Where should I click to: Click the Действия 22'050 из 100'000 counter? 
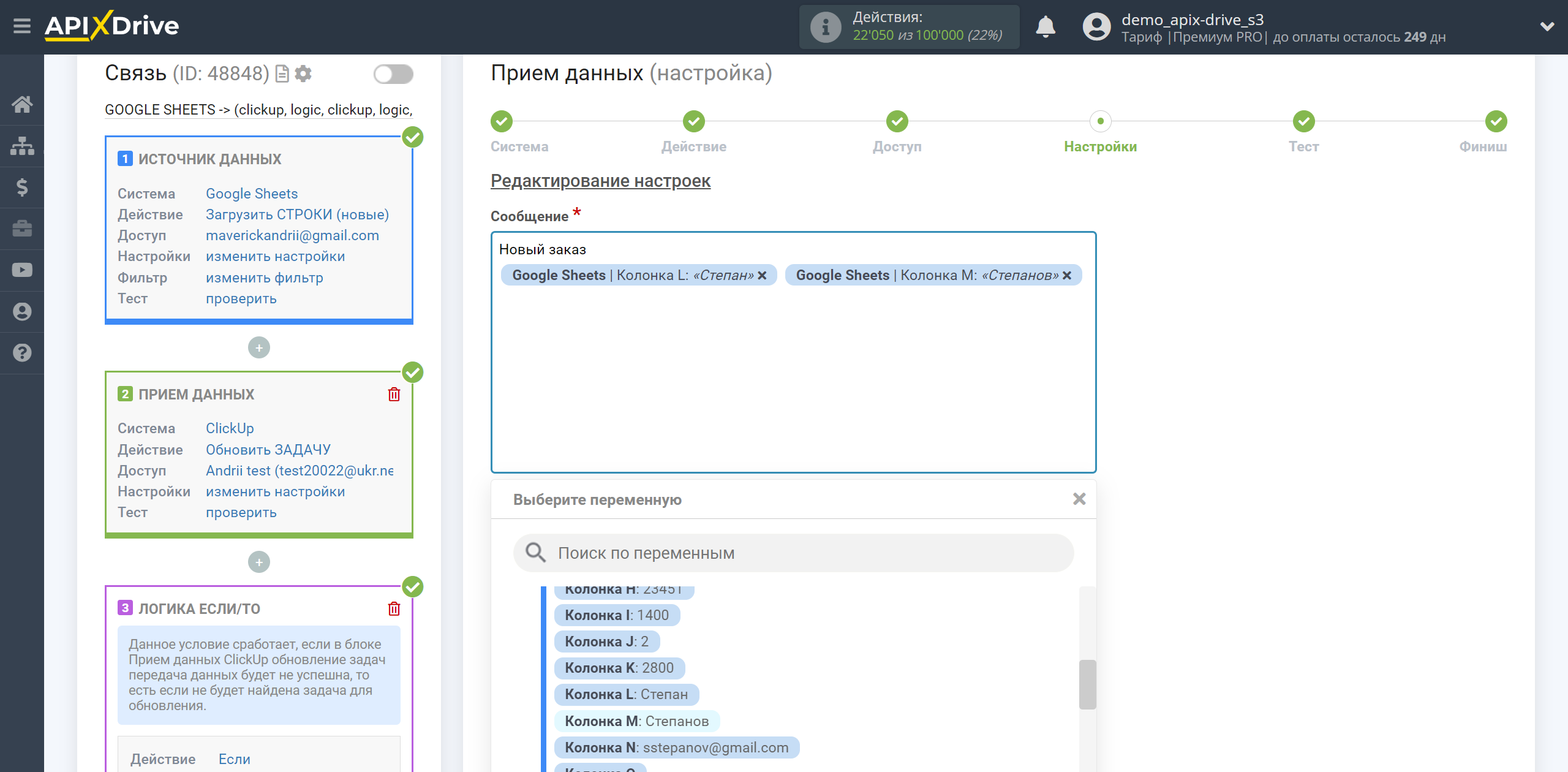(910, 27)
